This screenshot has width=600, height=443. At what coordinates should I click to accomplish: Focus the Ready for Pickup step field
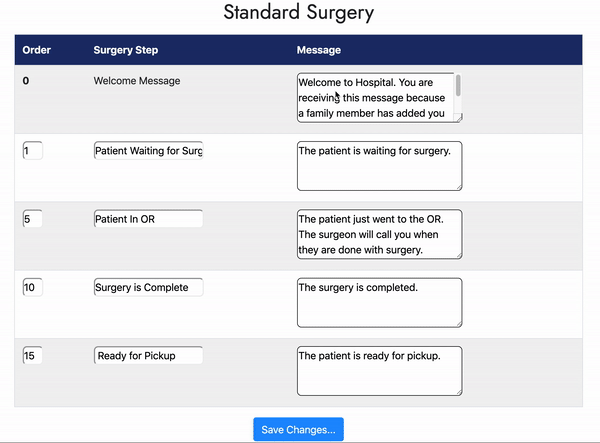coord(148,356)
